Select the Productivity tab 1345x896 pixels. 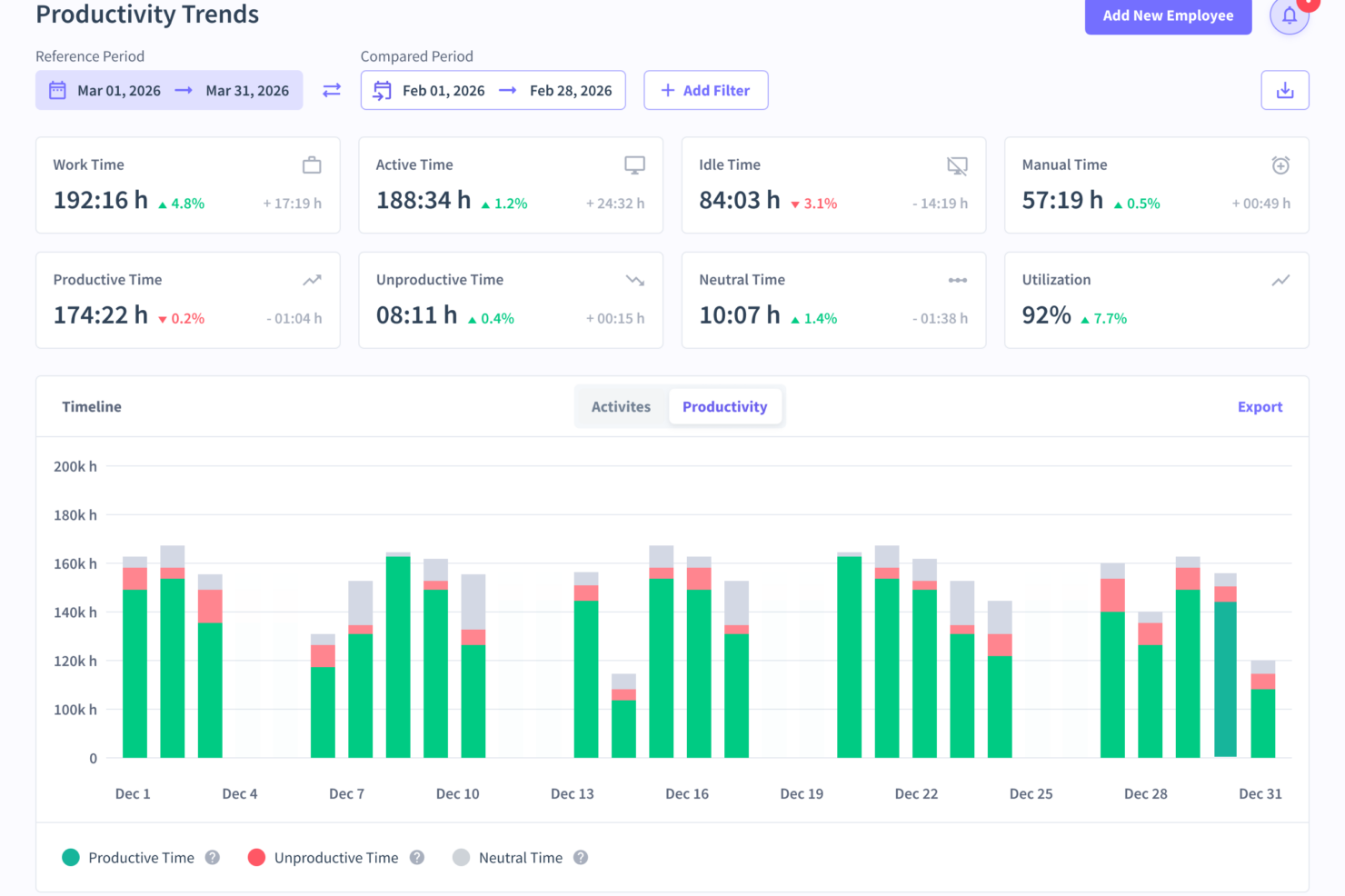point(724,406)
